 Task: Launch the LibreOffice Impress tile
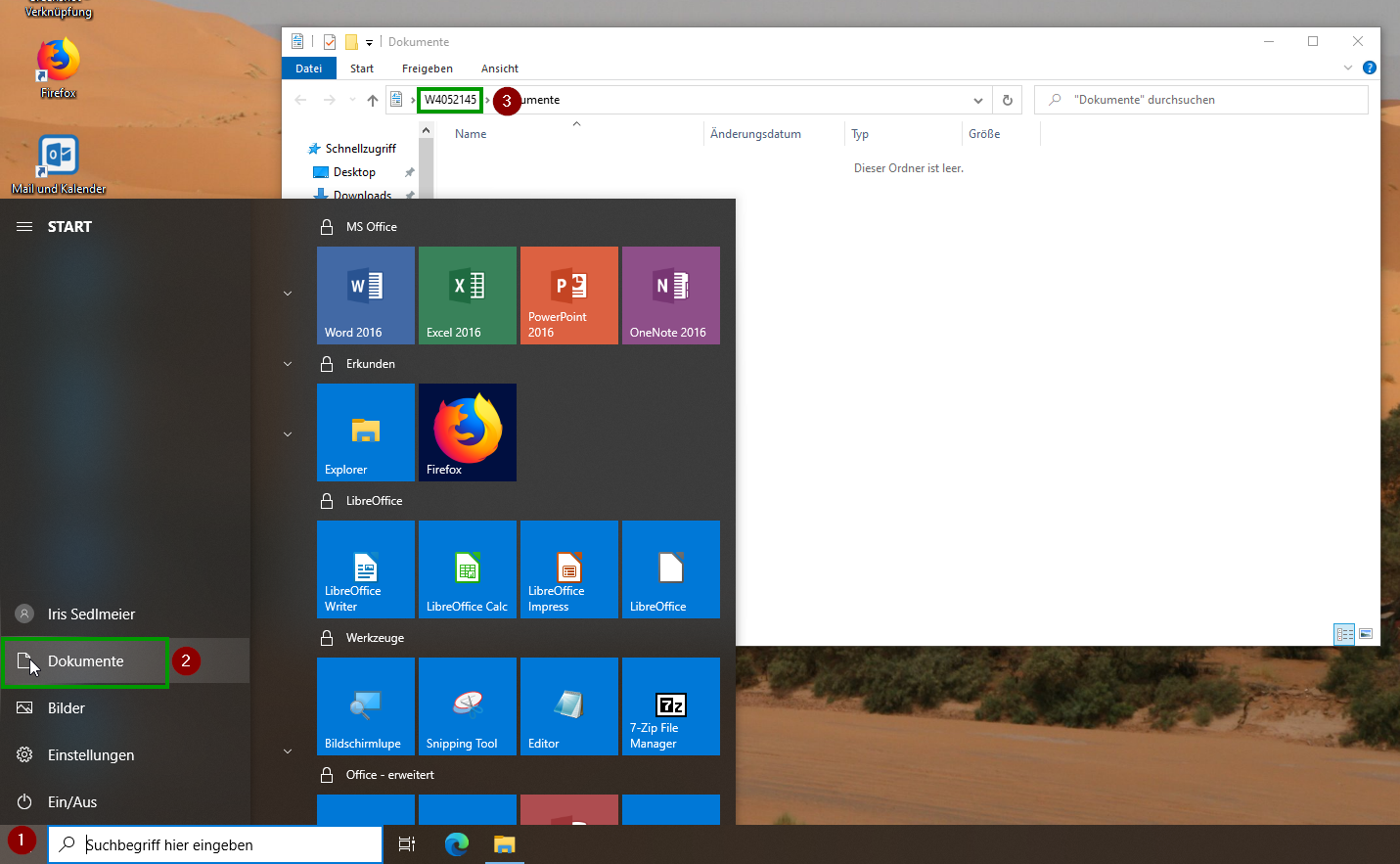pos(569,569)
